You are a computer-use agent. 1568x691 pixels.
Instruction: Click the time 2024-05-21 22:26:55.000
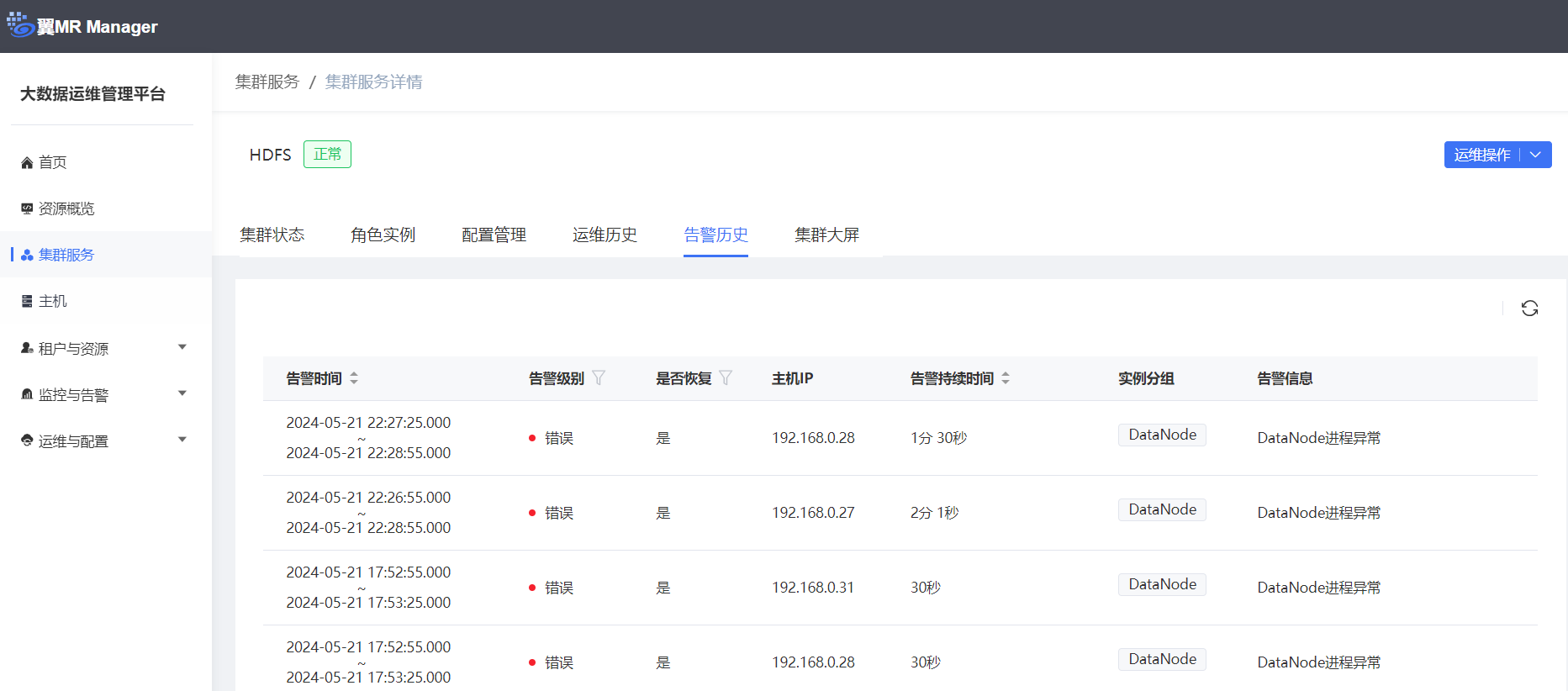368,498
